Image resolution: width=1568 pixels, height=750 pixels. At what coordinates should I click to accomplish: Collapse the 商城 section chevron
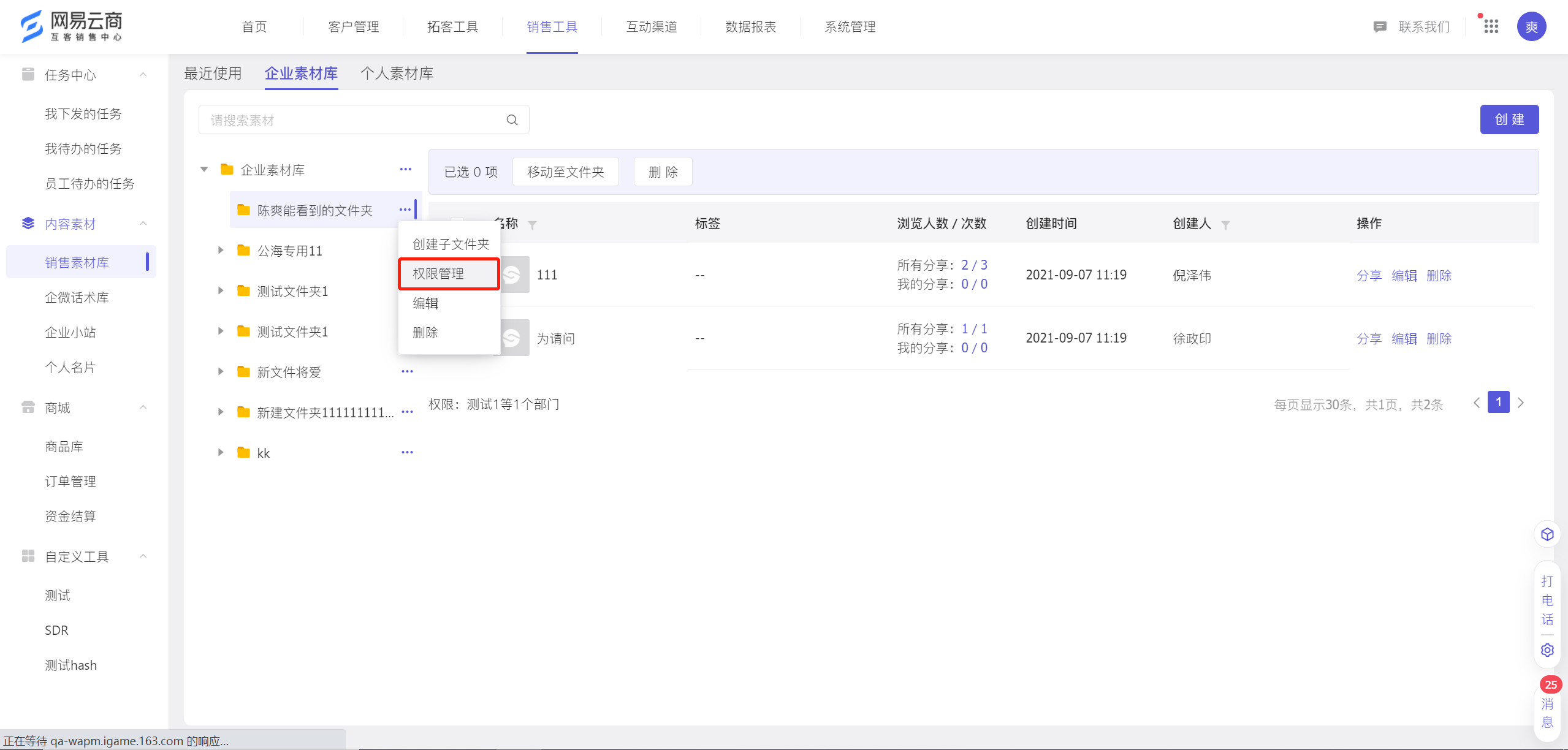[x=143, y=407]
